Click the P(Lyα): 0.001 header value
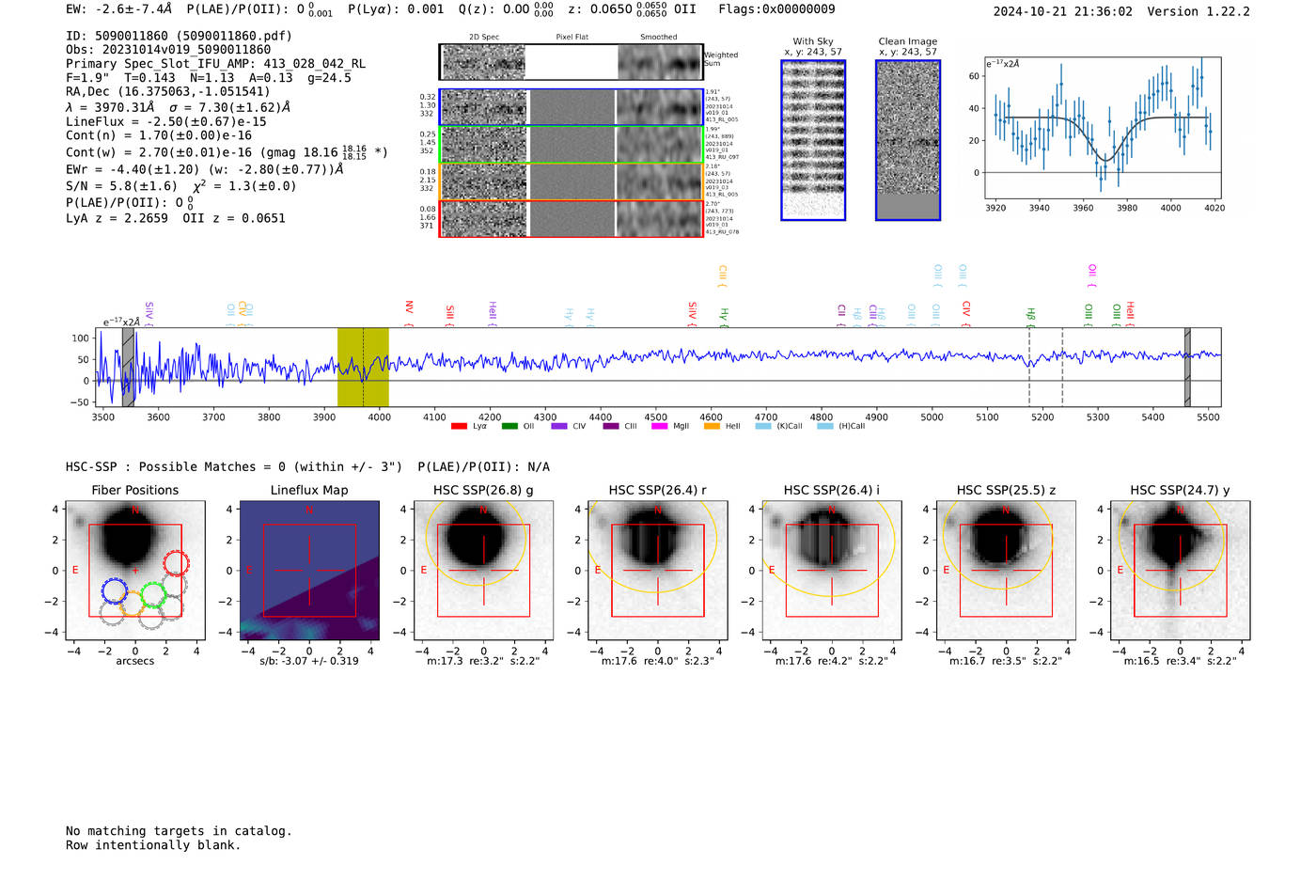 pos(396,9)
